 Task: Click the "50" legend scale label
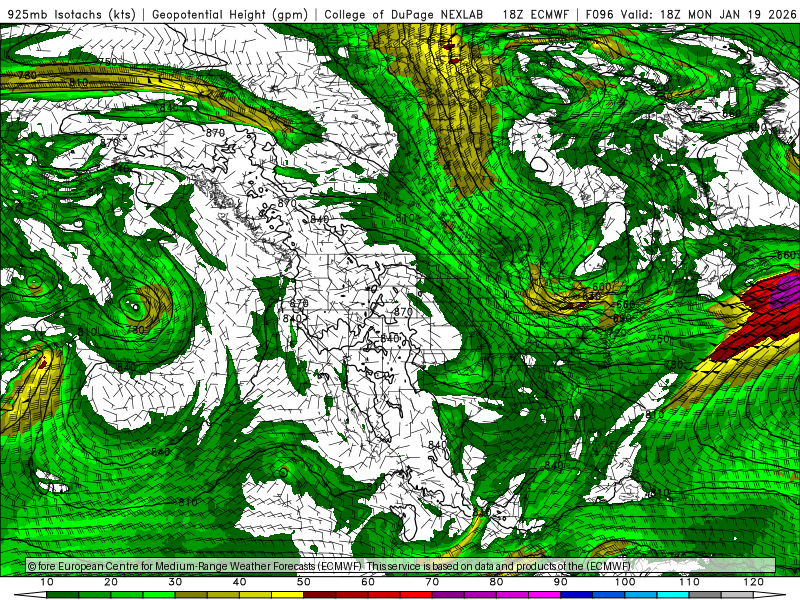(x=304, y=582)
